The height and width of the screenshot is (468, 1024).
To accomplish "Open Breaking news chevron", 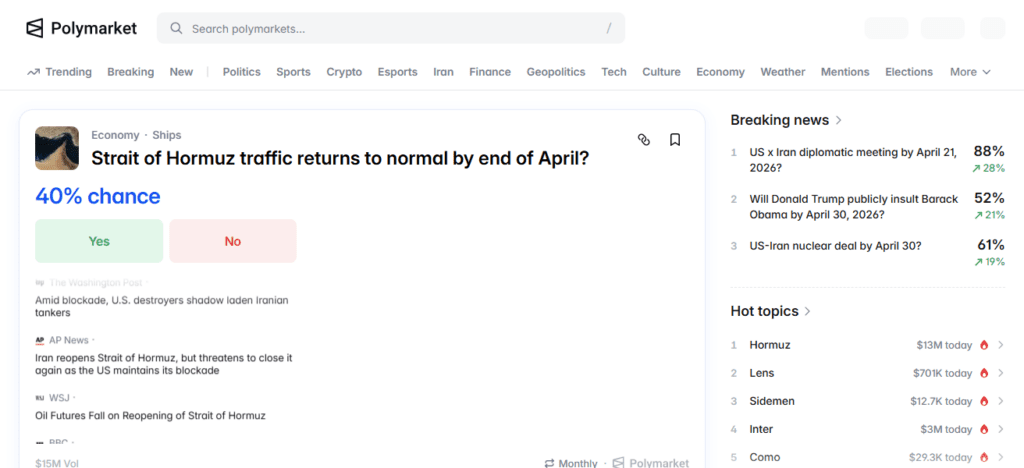I will (839, 120).
